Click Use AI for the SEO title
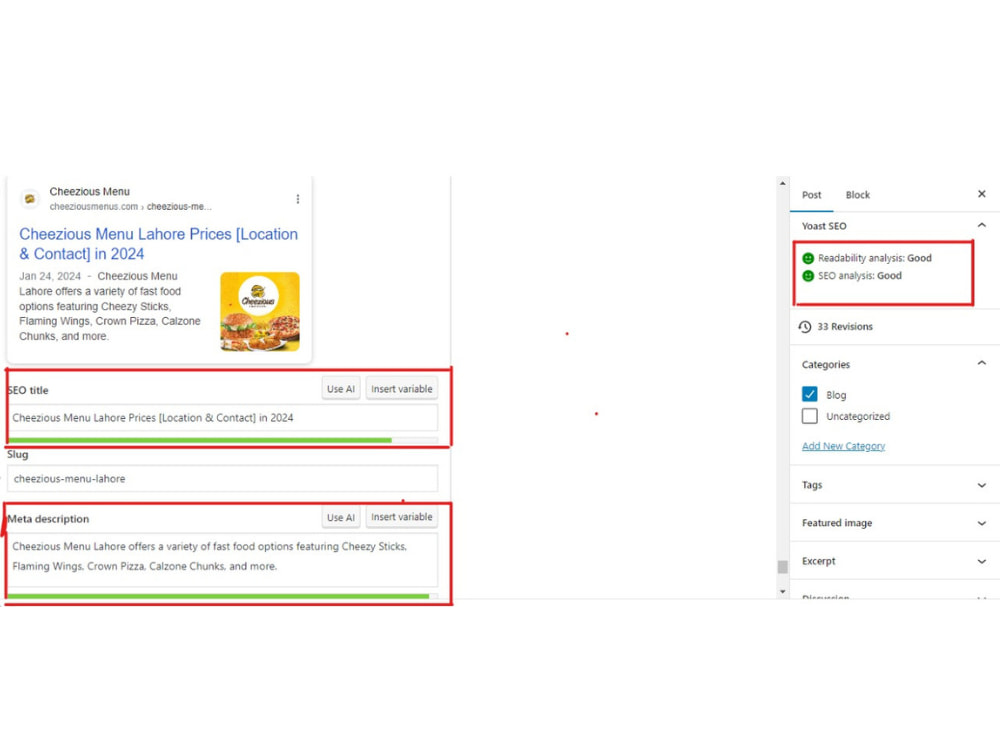1000x750 pixels. [x=341, y=389]
